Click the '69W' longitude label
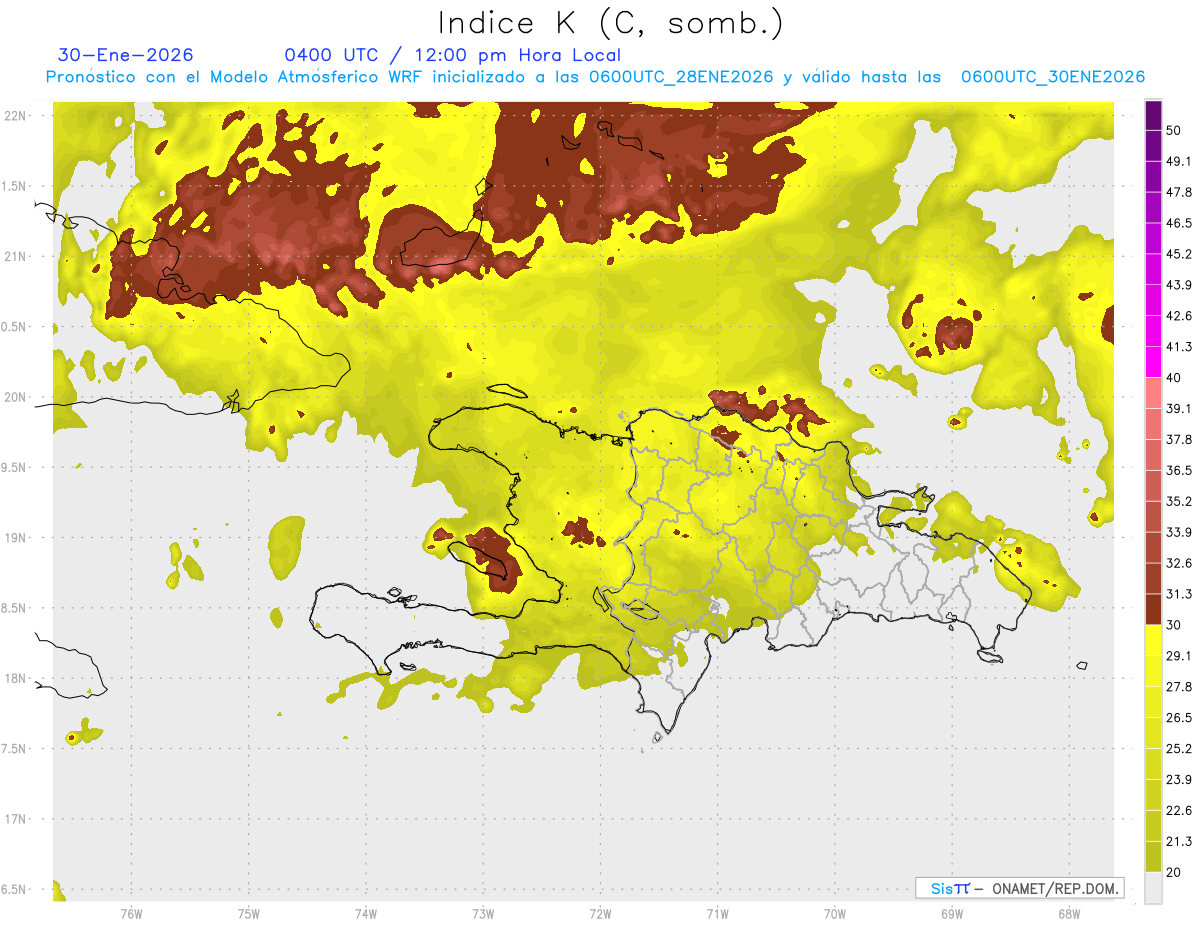 951,915
